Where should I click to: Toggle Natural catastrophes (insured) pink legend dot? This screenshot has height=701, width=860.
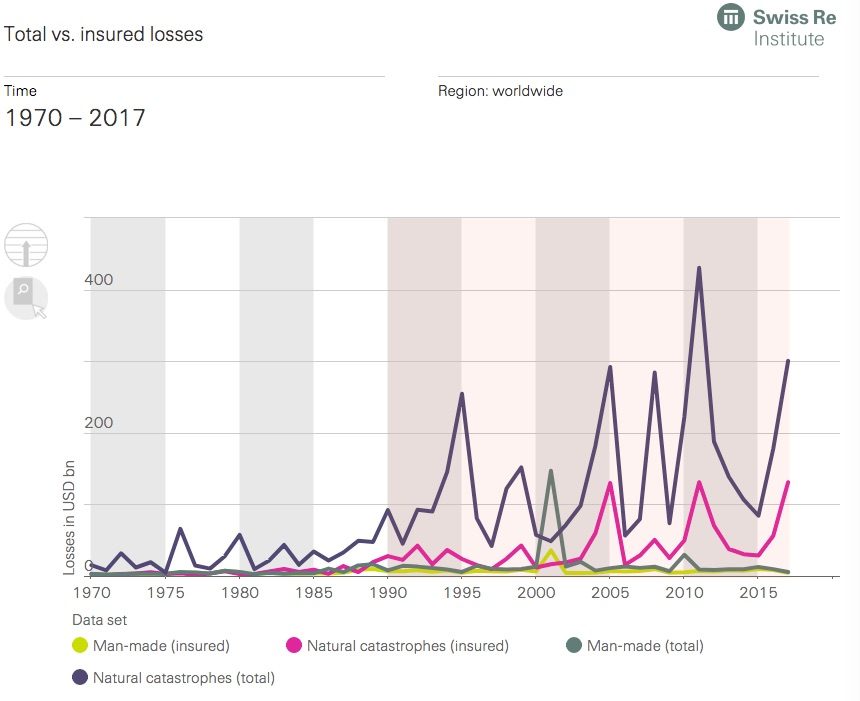click(294, 646)
